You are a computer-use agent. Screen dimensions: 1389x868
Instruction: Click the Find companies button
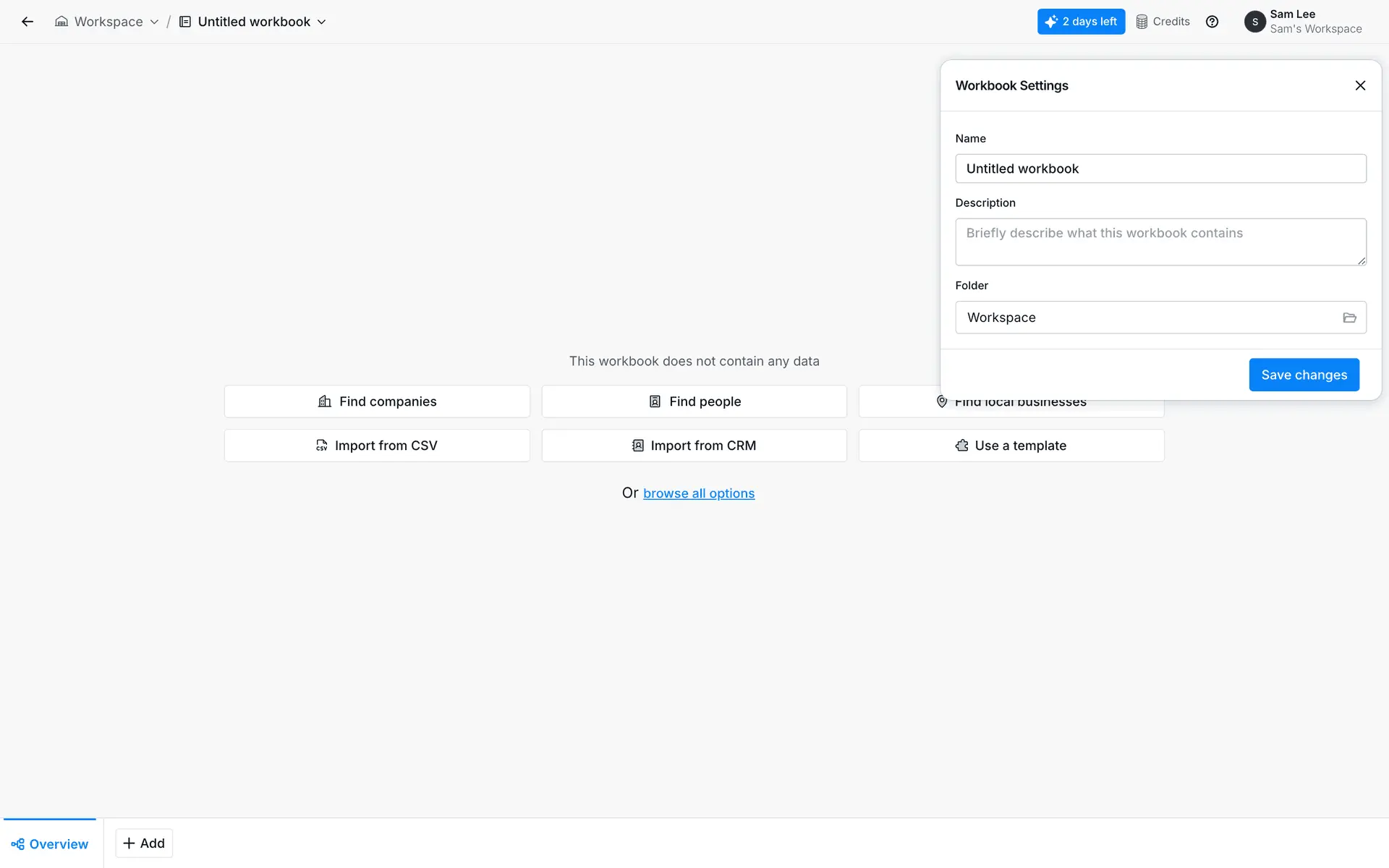click(377, 401)
